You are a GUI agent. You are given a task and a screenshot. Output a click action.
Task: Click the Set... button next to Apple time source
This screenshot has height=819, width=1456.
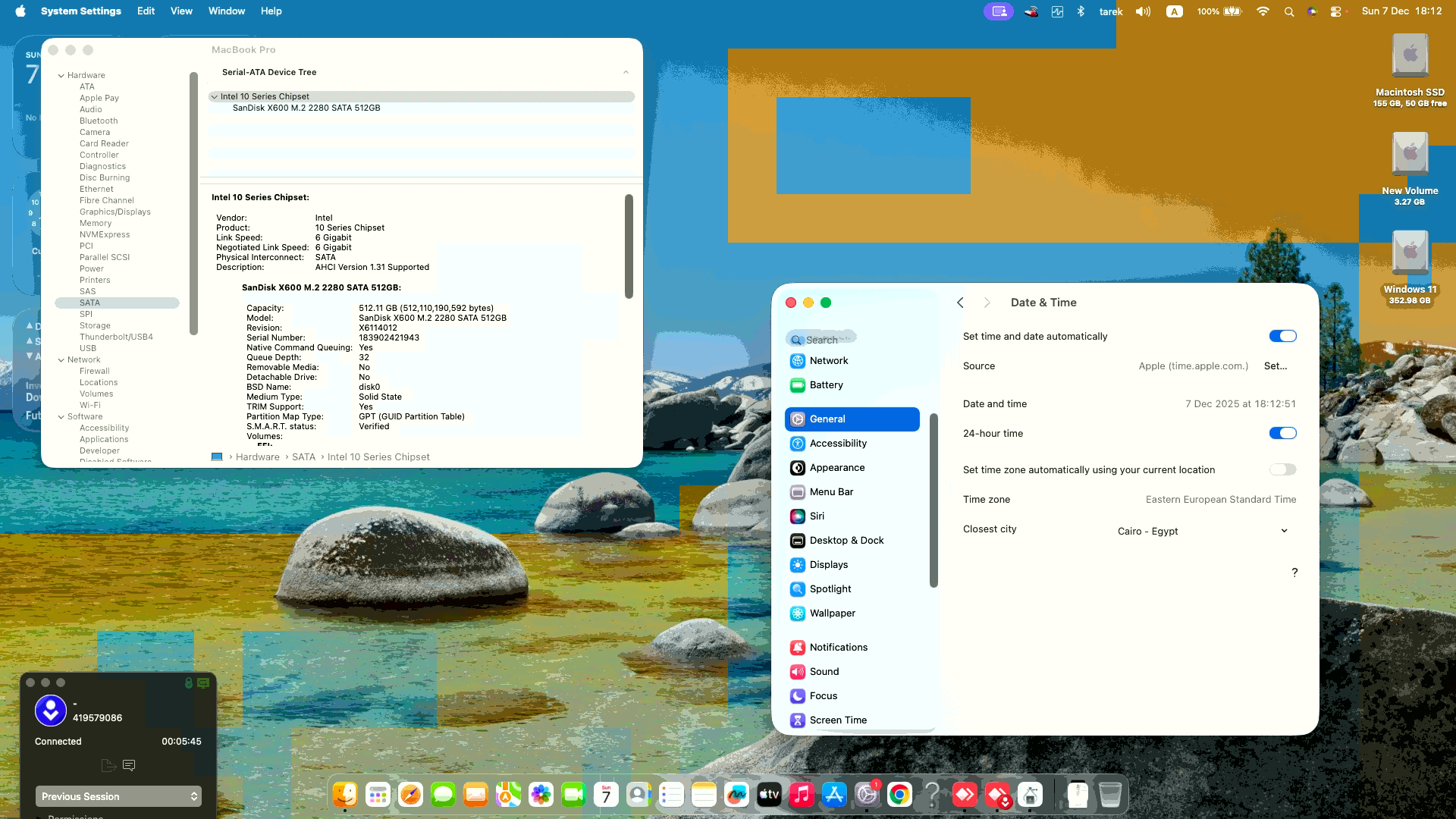(x=1276, y=366)
